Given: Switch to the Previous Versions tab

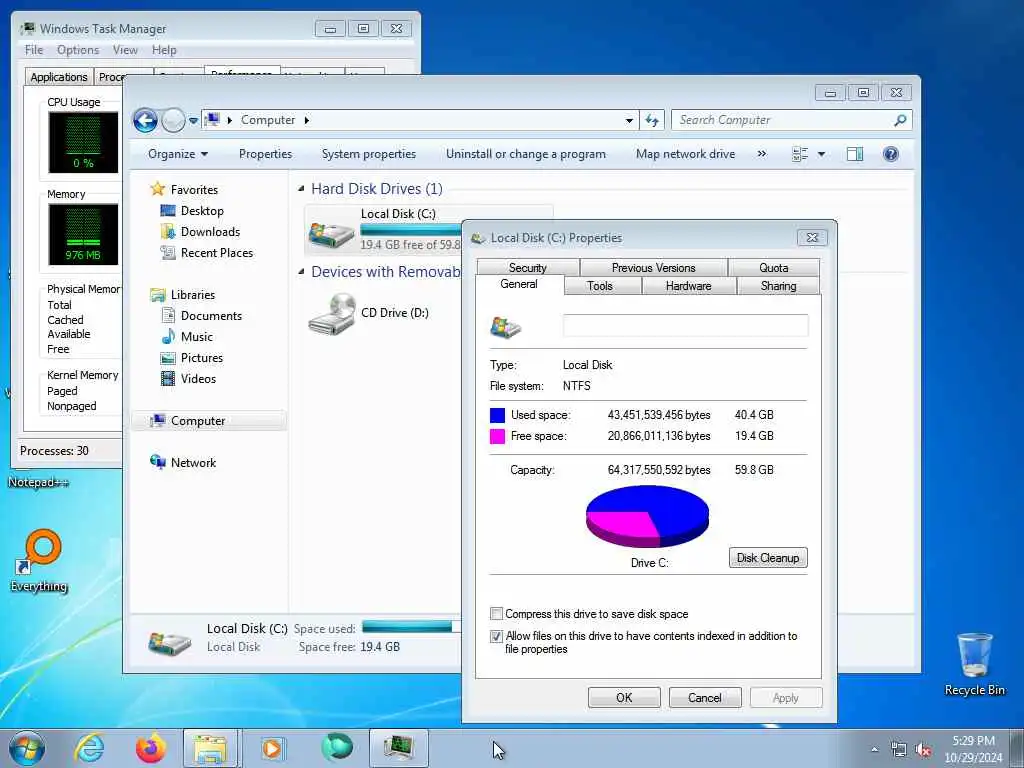Looking at the screenshot, I should [653, 268].
